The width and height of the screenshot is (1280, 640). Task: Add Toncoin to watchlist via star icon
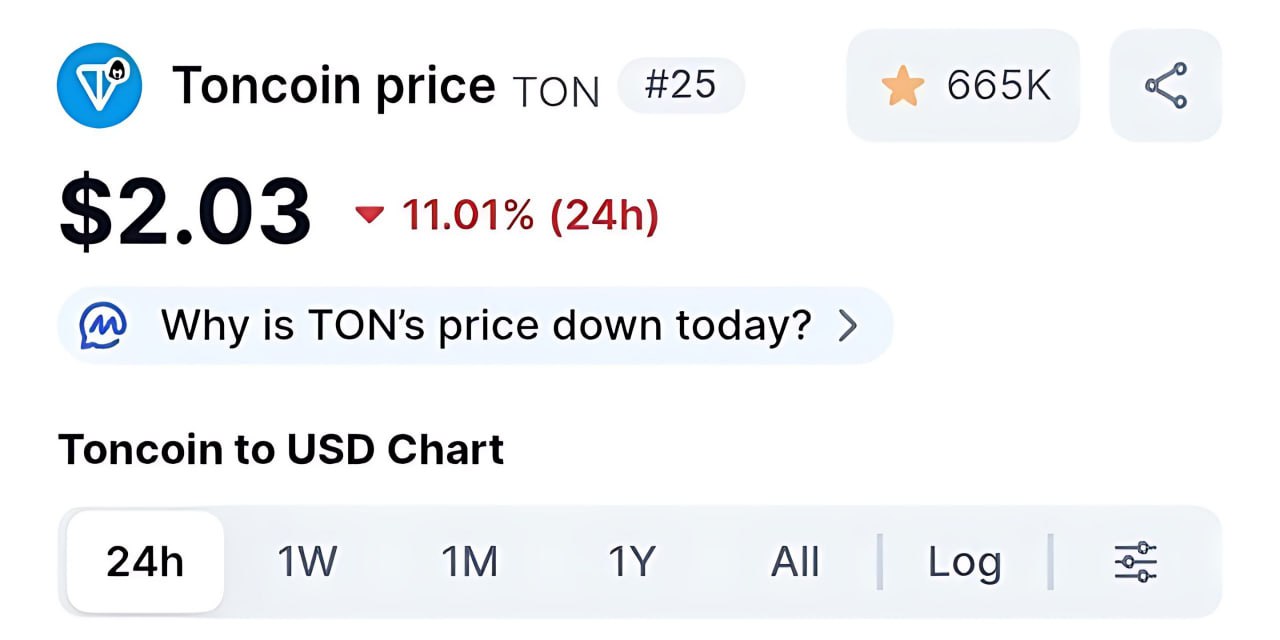pos(903,87)
